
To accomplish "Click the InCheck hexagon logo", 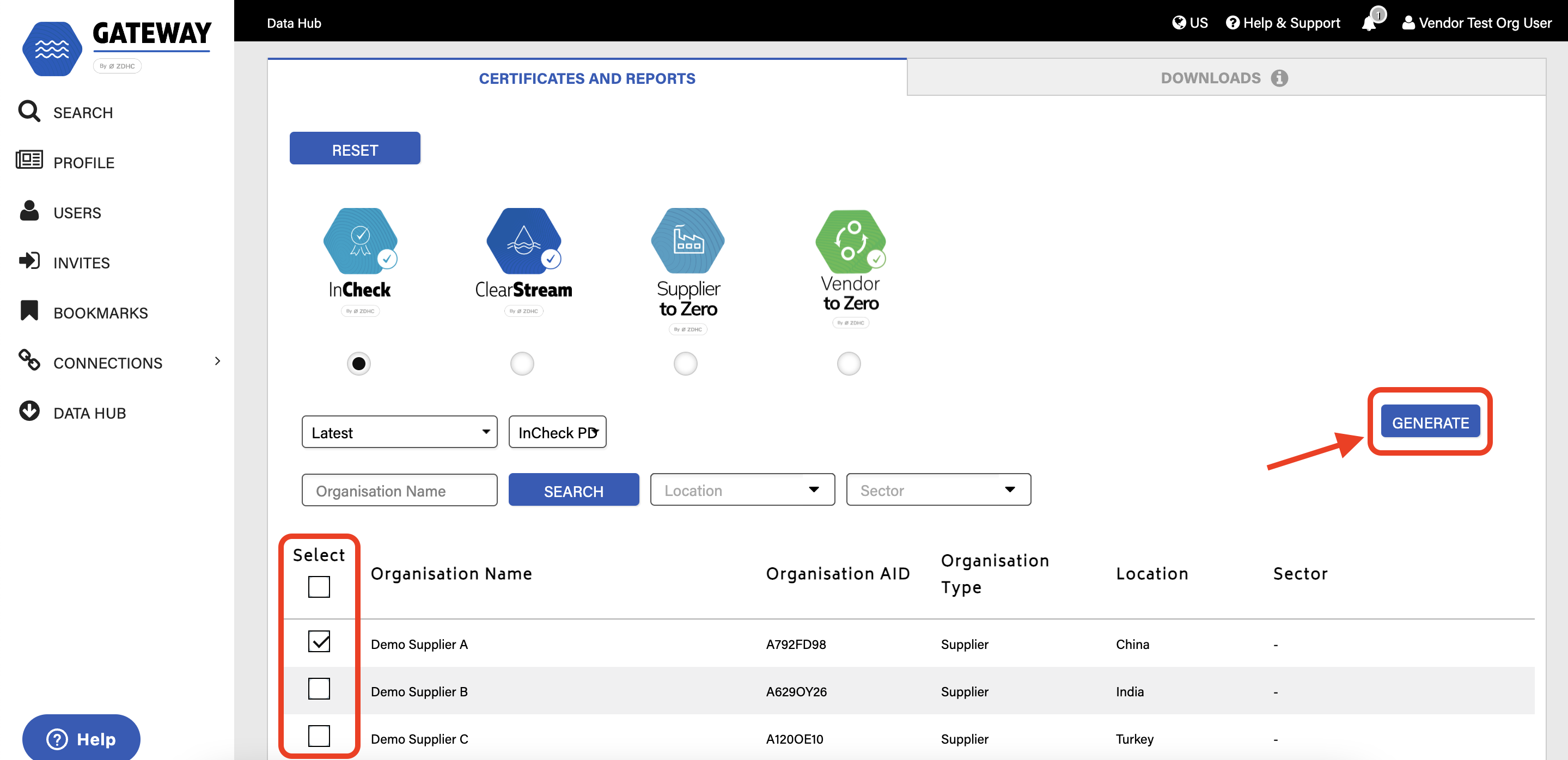I will [x=360, y=241].
